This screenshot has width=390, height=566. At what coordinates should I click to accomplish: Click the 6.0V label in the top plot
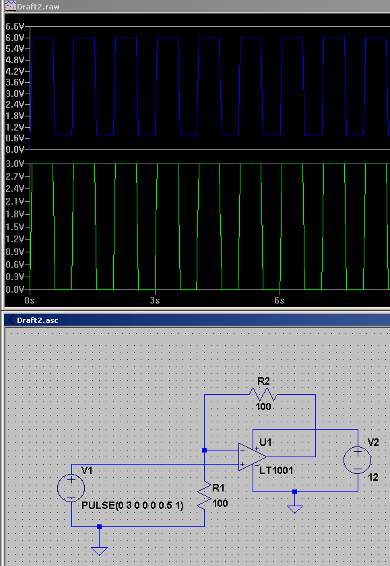(x=15, y=38)
